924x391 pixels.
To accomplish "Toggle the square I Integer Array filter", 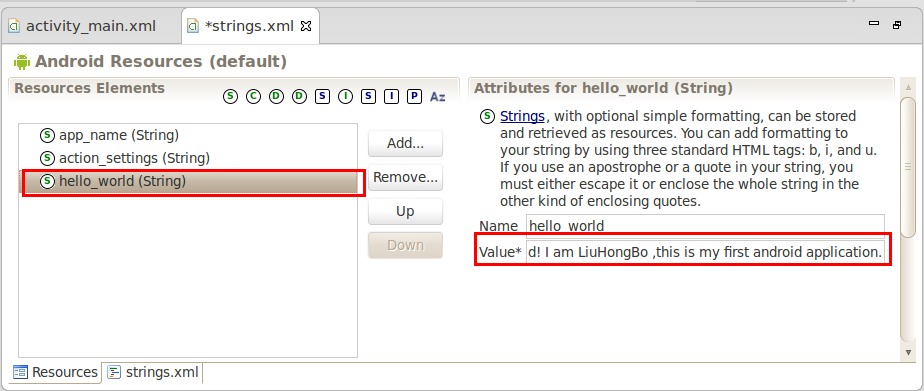I will [x=391, y=97].
